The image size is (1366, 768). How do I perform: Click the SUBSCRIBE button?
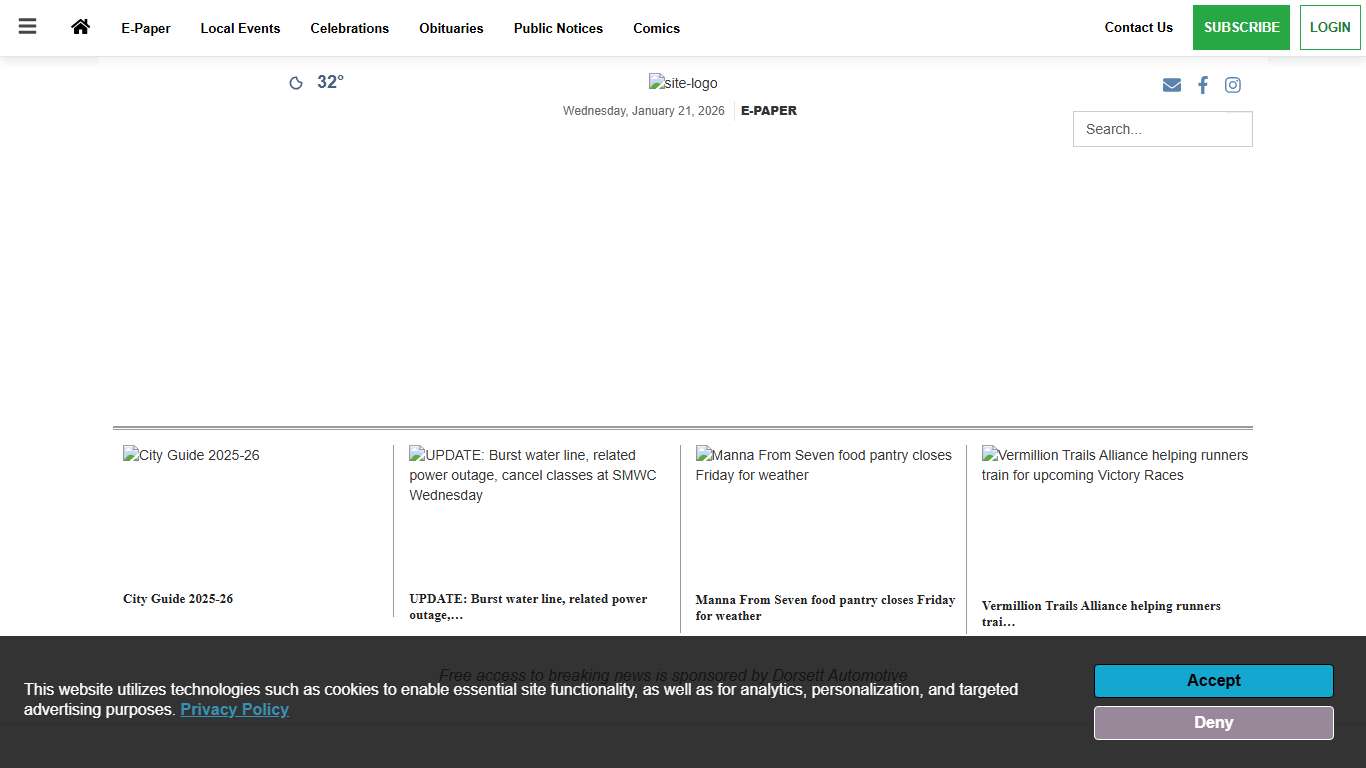pos(1241,27)
